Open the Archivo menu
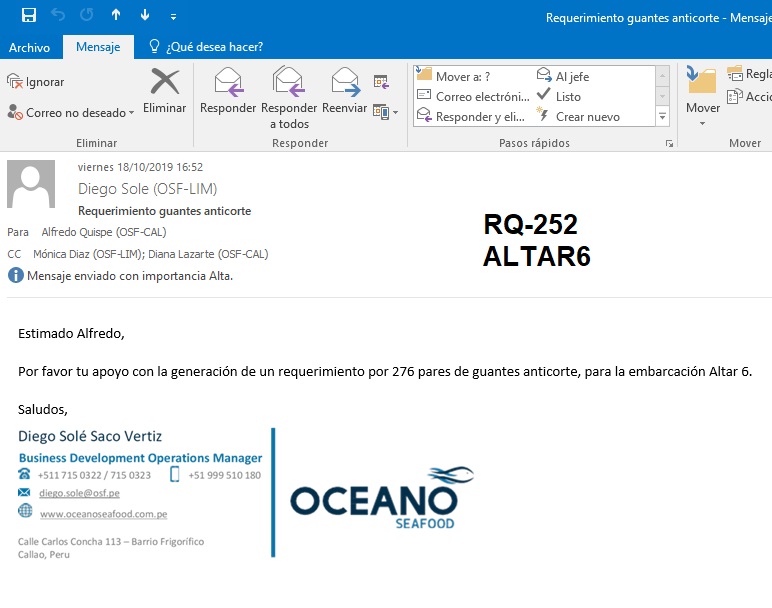772x608 pixels. click(29, 47)
